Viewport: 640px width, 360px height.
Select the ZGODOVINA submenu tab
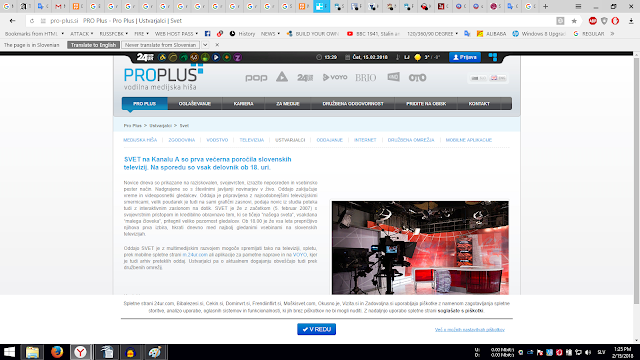[x=182, y=140]
